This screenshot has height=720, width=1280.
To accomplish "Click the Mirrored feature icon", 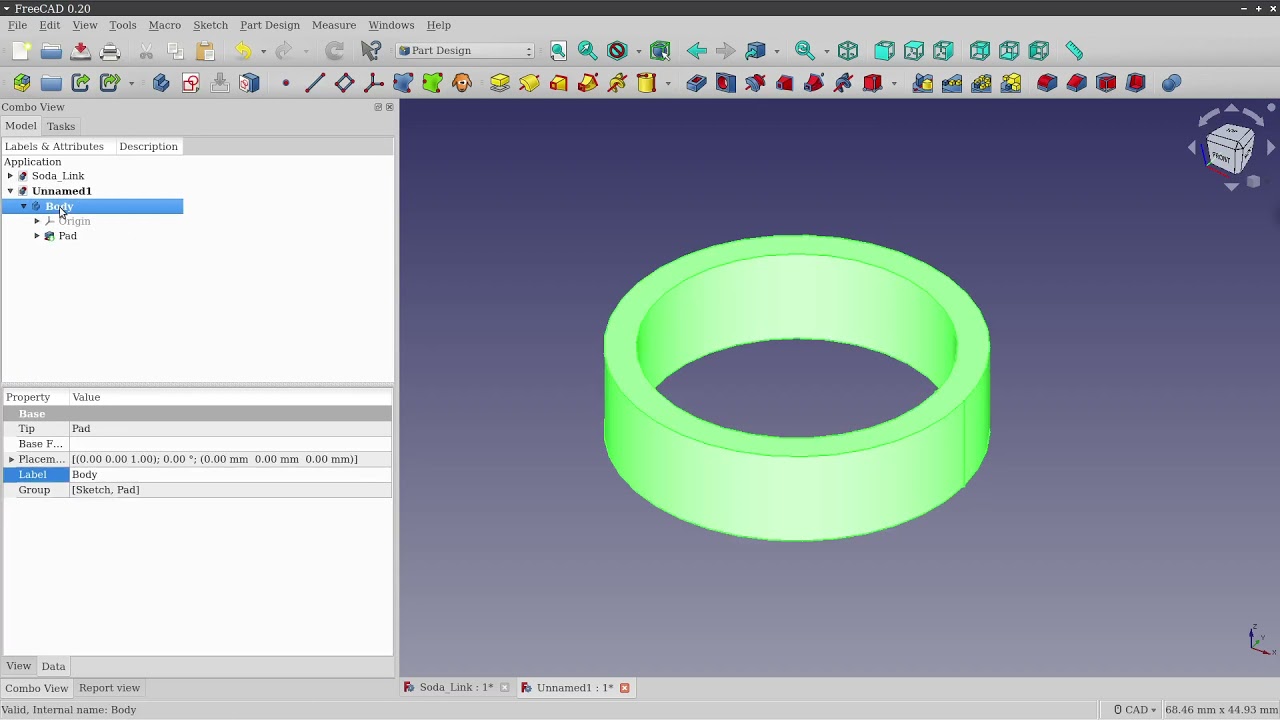I will [922, 83].
